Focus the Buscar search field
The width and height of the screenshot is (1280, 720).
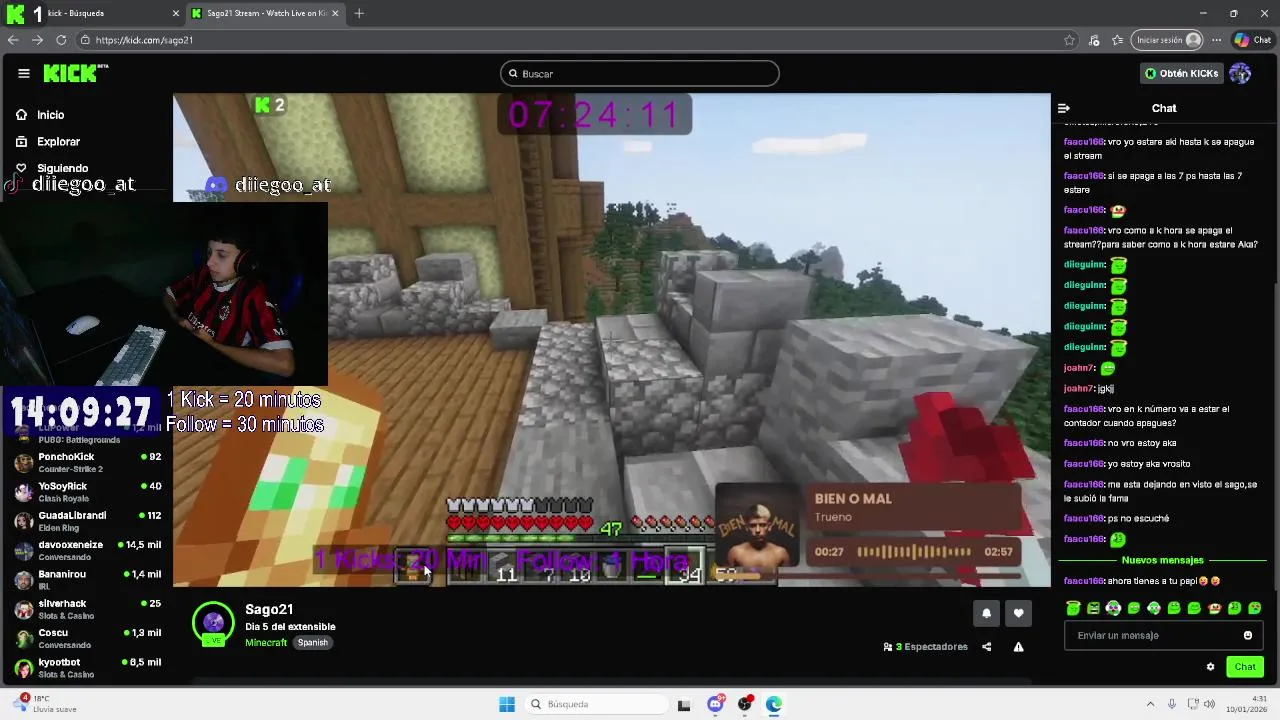640,73
